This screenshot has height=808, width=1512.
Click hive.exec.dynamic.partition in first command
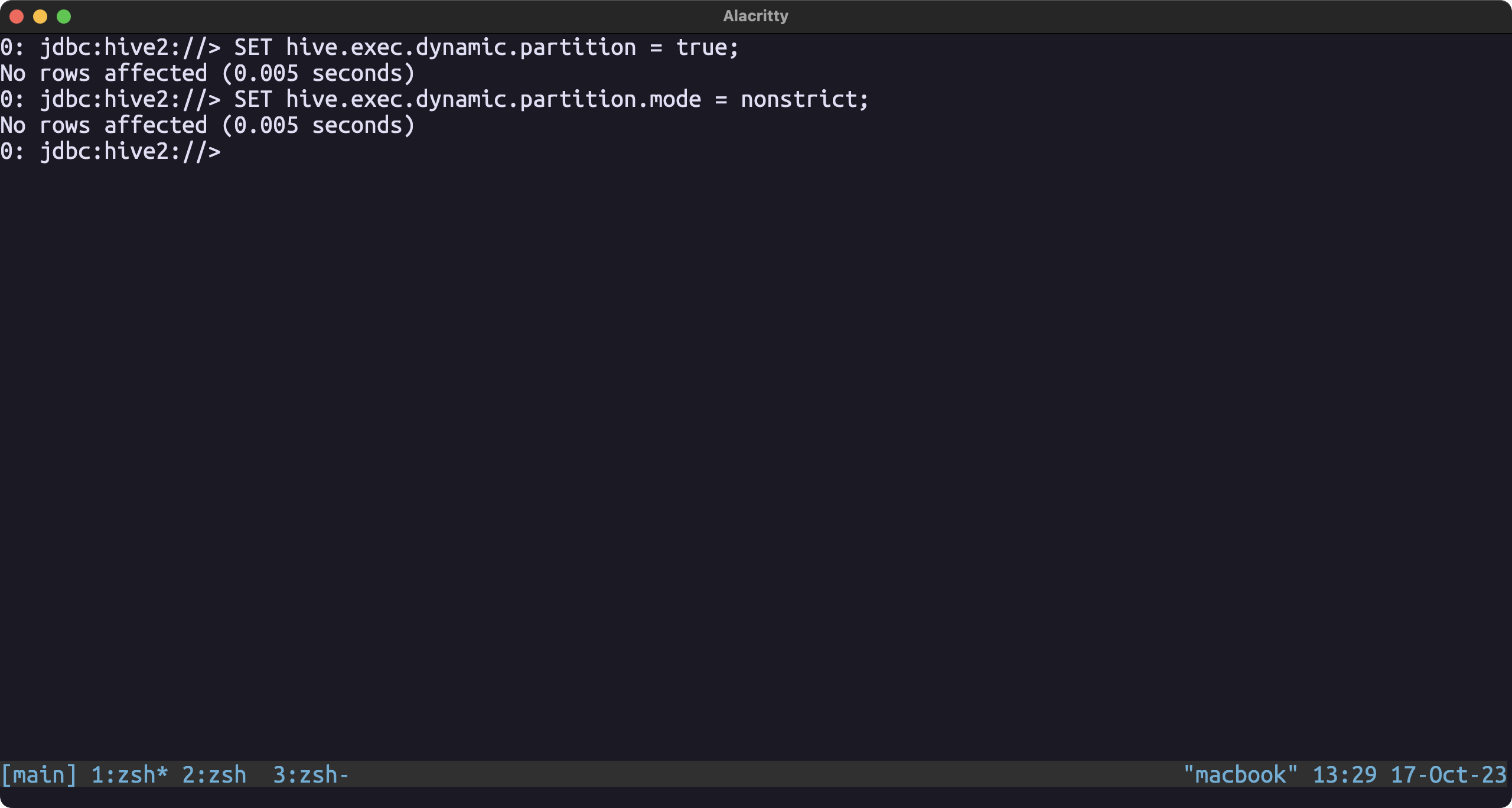coord(461,47)
